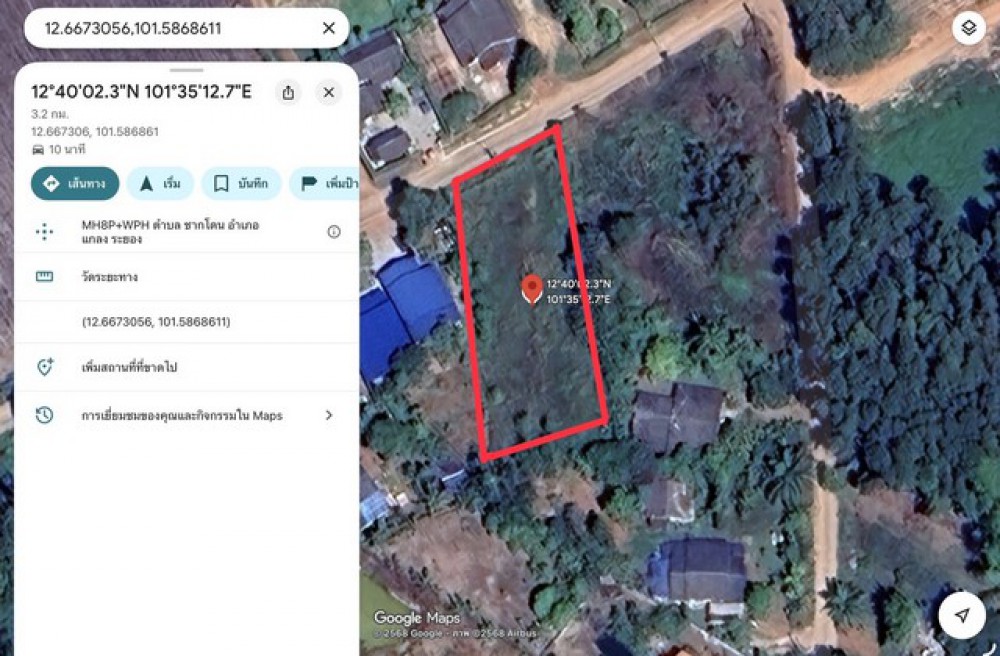Open the plus code info icon
This screenshot has height=656, width=1000.
point(334,232)
